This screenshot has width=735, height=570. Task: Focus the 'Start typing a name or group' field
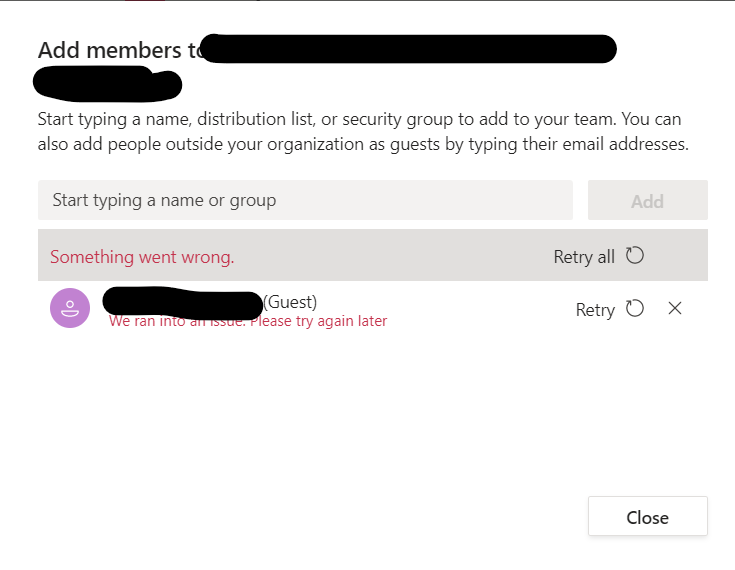305,200
